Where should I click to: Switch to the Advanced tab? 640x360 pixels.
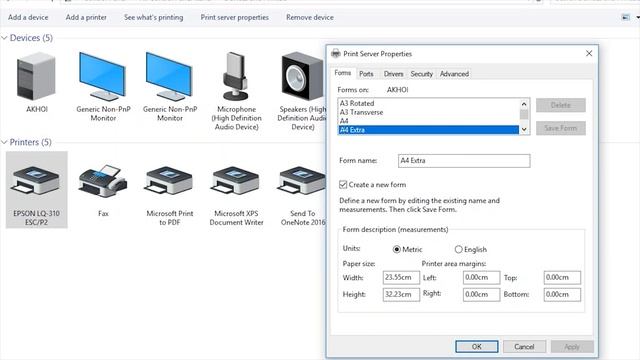[x=454, y=74]
